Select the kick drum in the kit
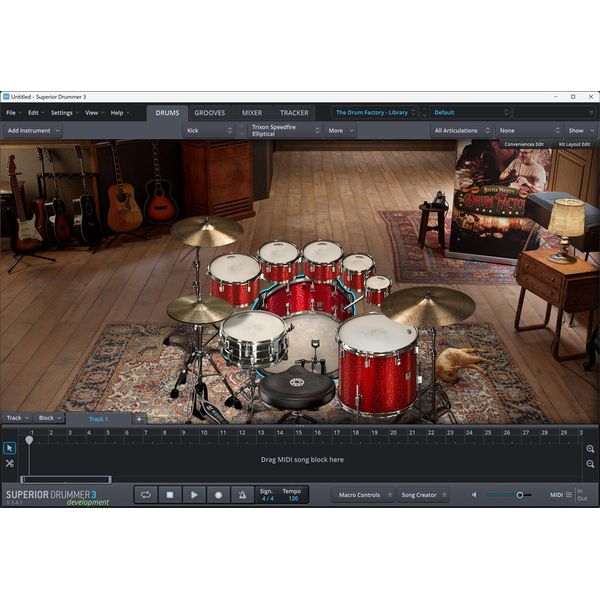Image resolution: width=600 pixels, height=600 pixels. [x=308, y=300]
